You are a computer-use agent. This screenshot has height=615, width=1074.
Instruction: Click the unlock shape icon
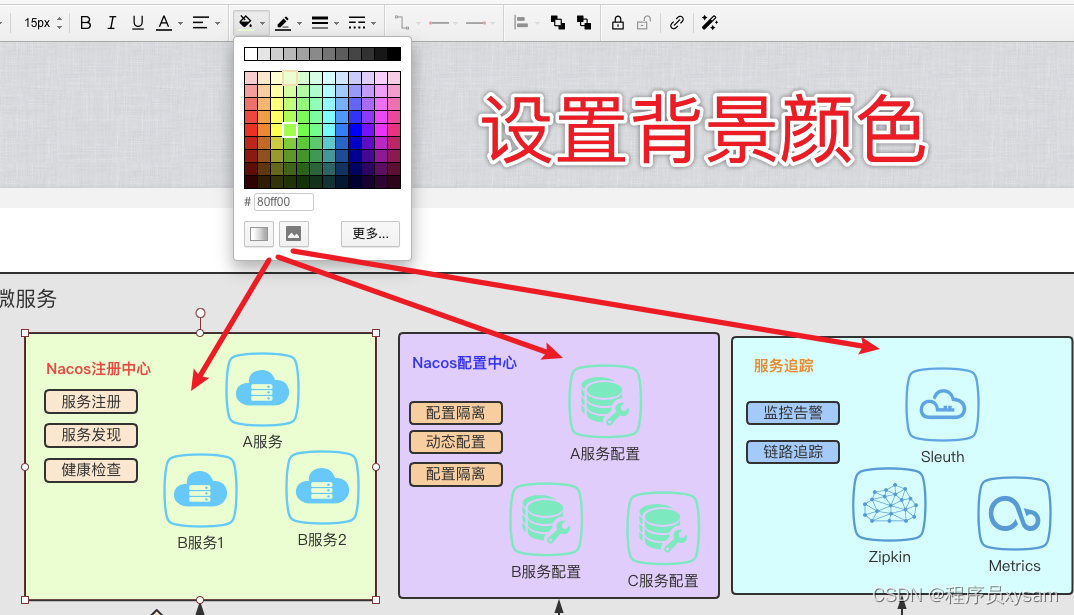point(643,23)
